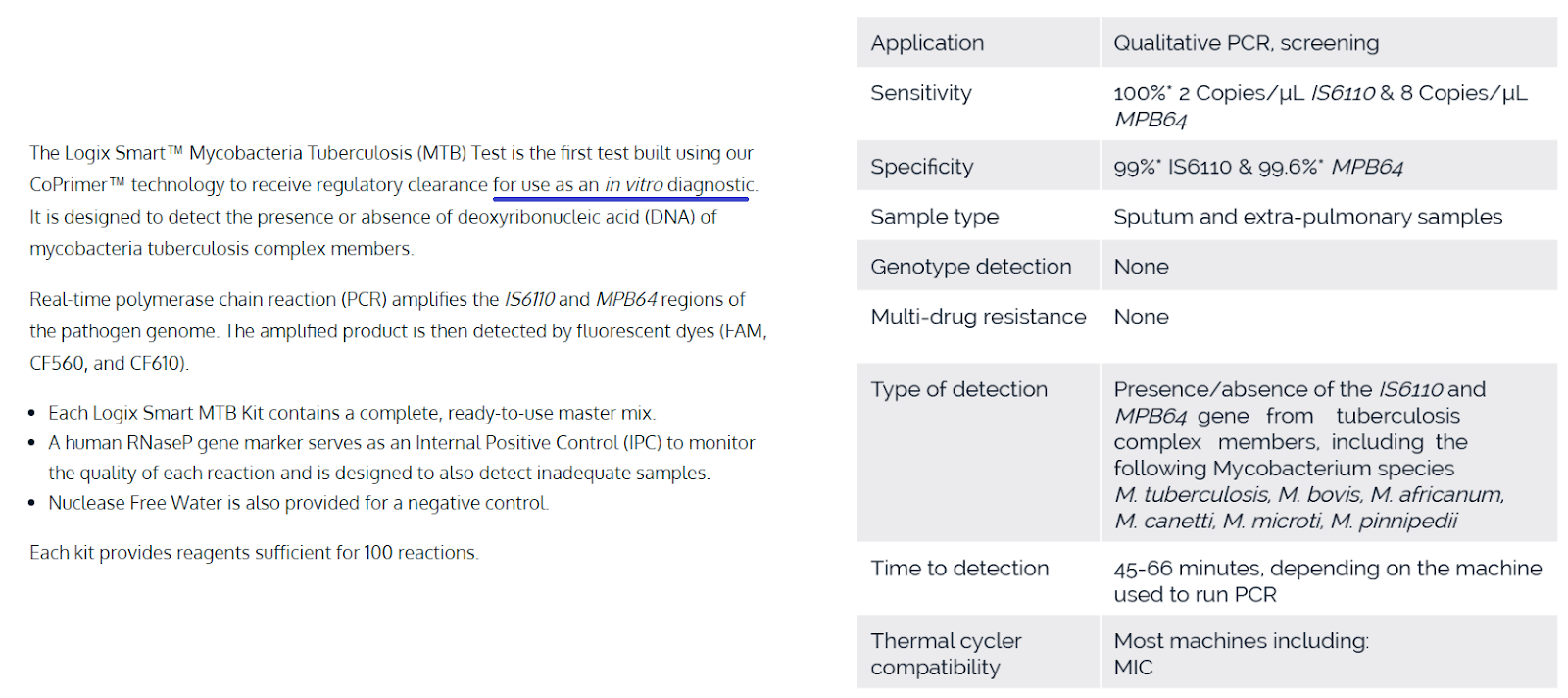Image resolution: width=1568 pixels, height=698 pixels.
Task: Click the Type of detection row label
Action: (959, 389)
